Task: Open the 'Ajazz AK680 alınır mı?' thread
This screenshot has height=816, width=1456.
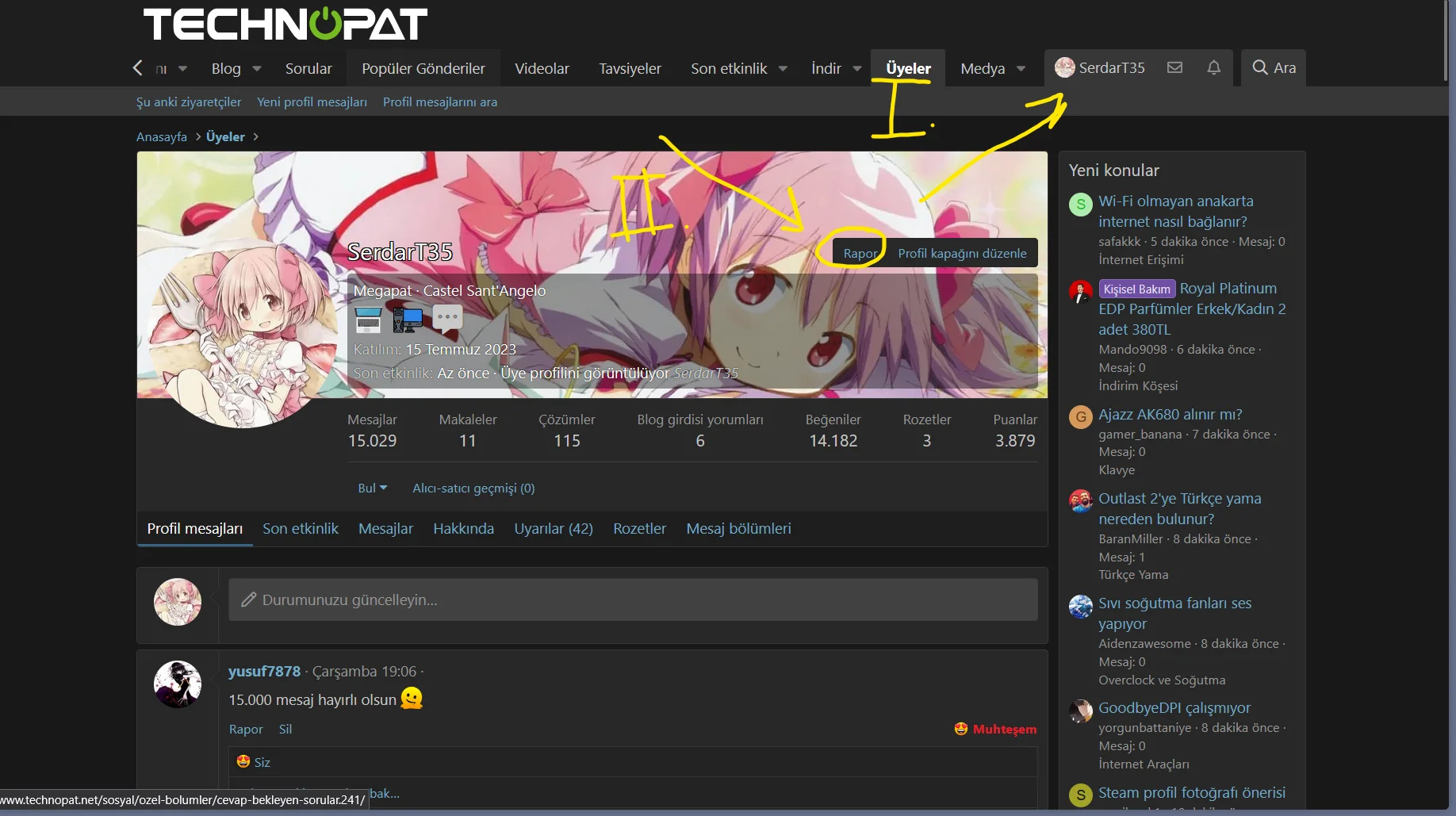Action: 1170,415
